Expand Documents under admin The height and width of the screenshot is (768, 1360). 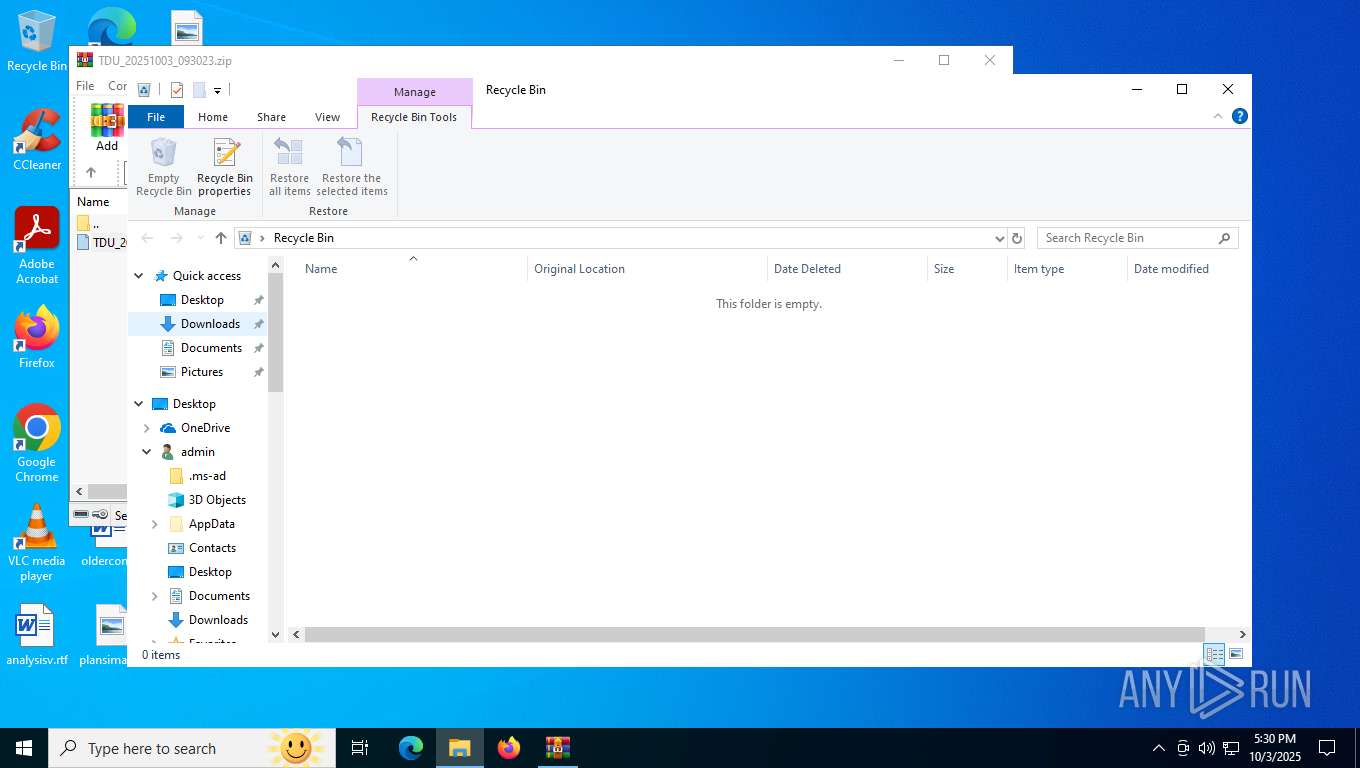tap(155, 596)
